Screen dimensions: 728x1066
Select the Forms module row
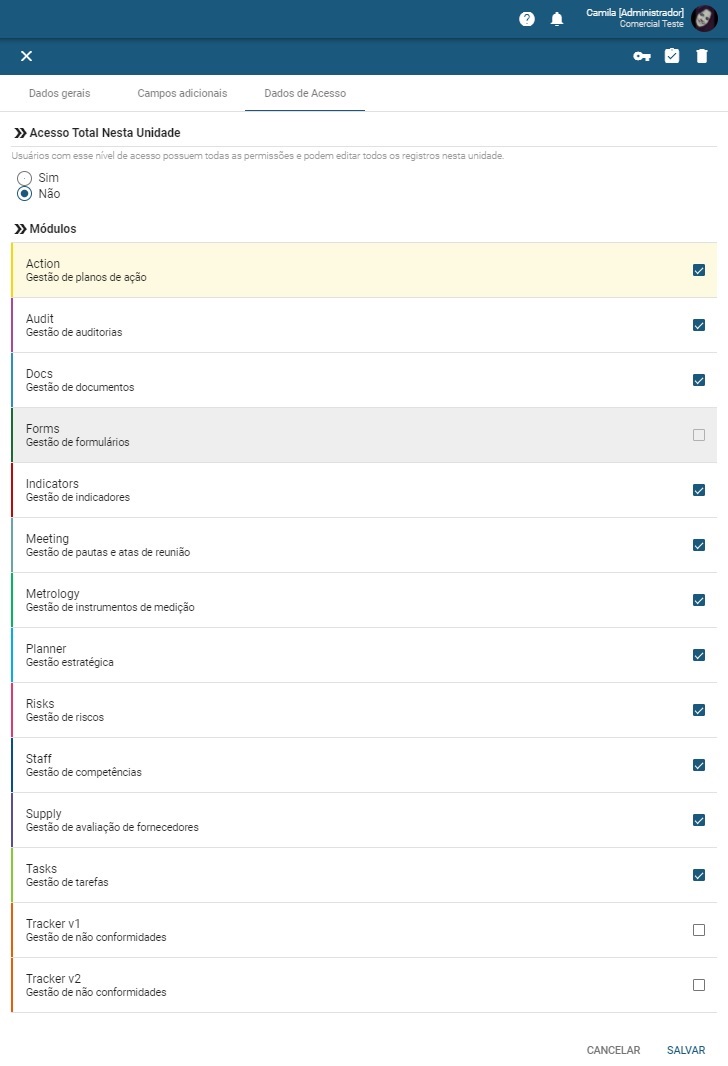(364, 435)
